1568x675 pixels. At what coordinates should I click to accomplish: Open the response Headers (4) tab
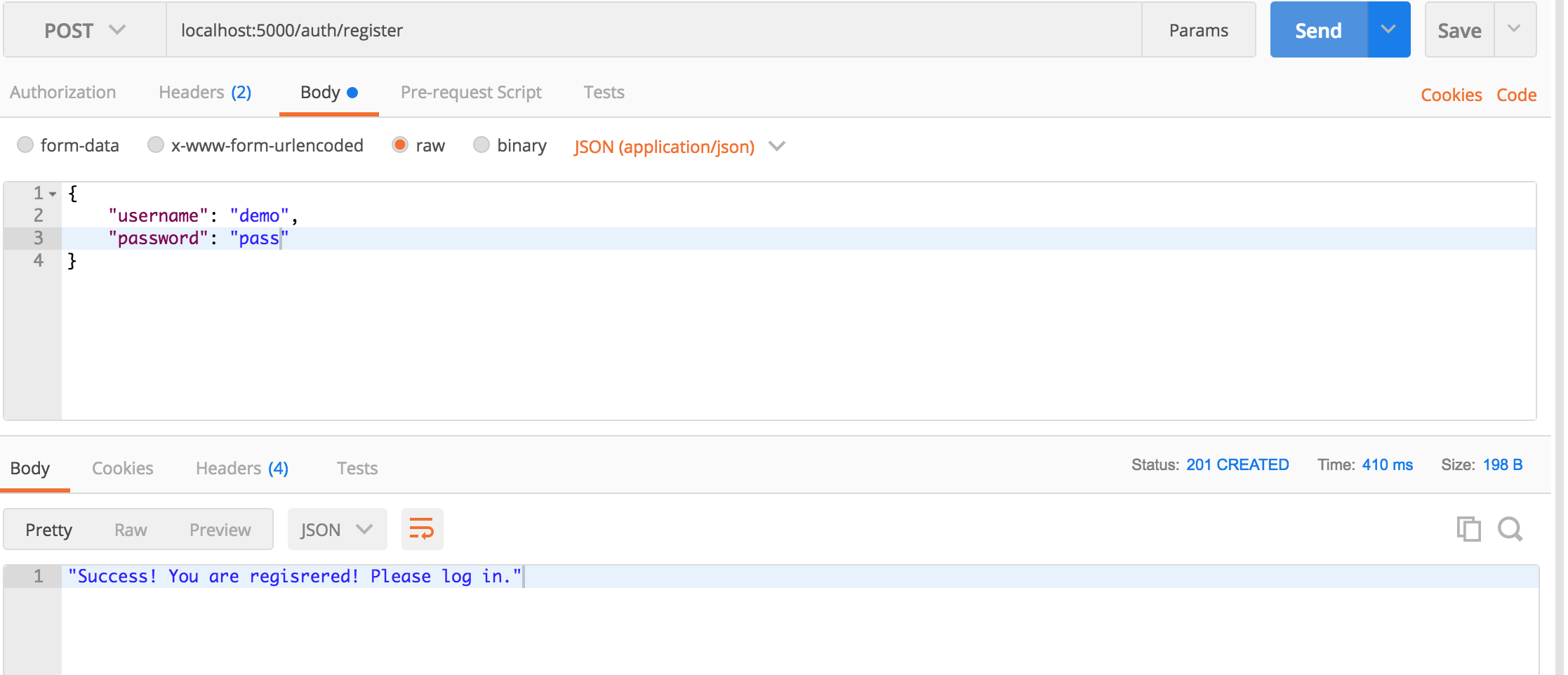tap(242, 468)
